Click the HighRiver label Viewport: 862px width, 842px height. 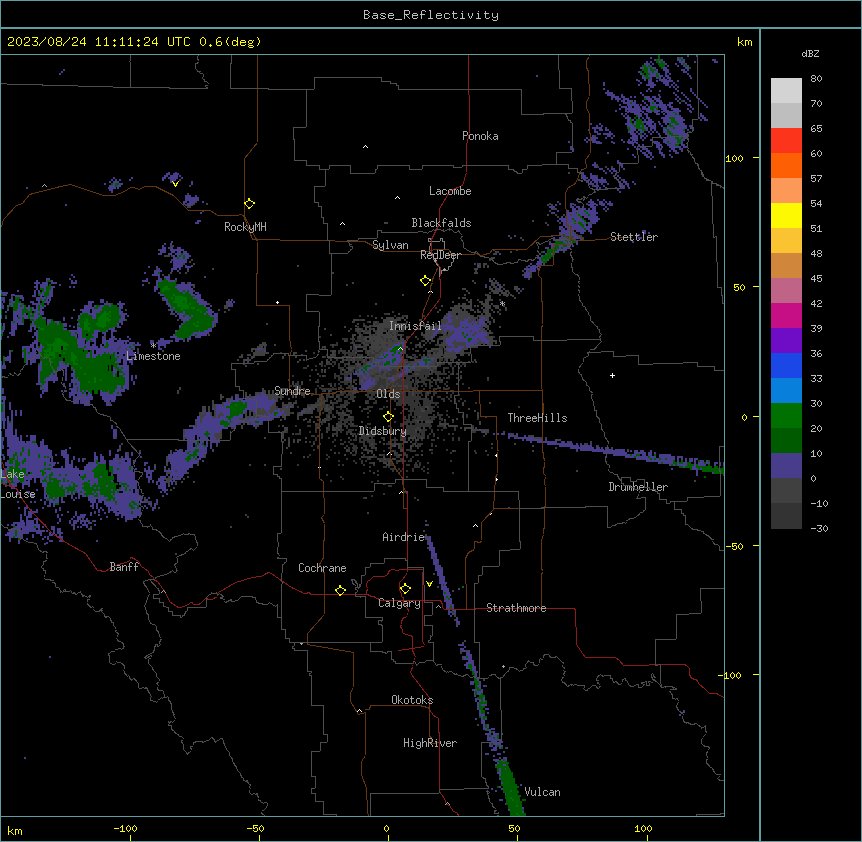point(430,743)
